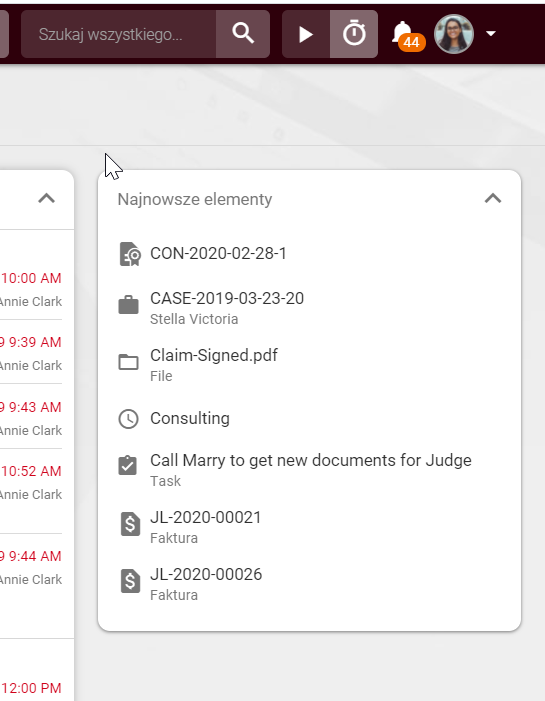Click the task checkmark clipboard icon

pyautogui.click(x=128, y=465)
